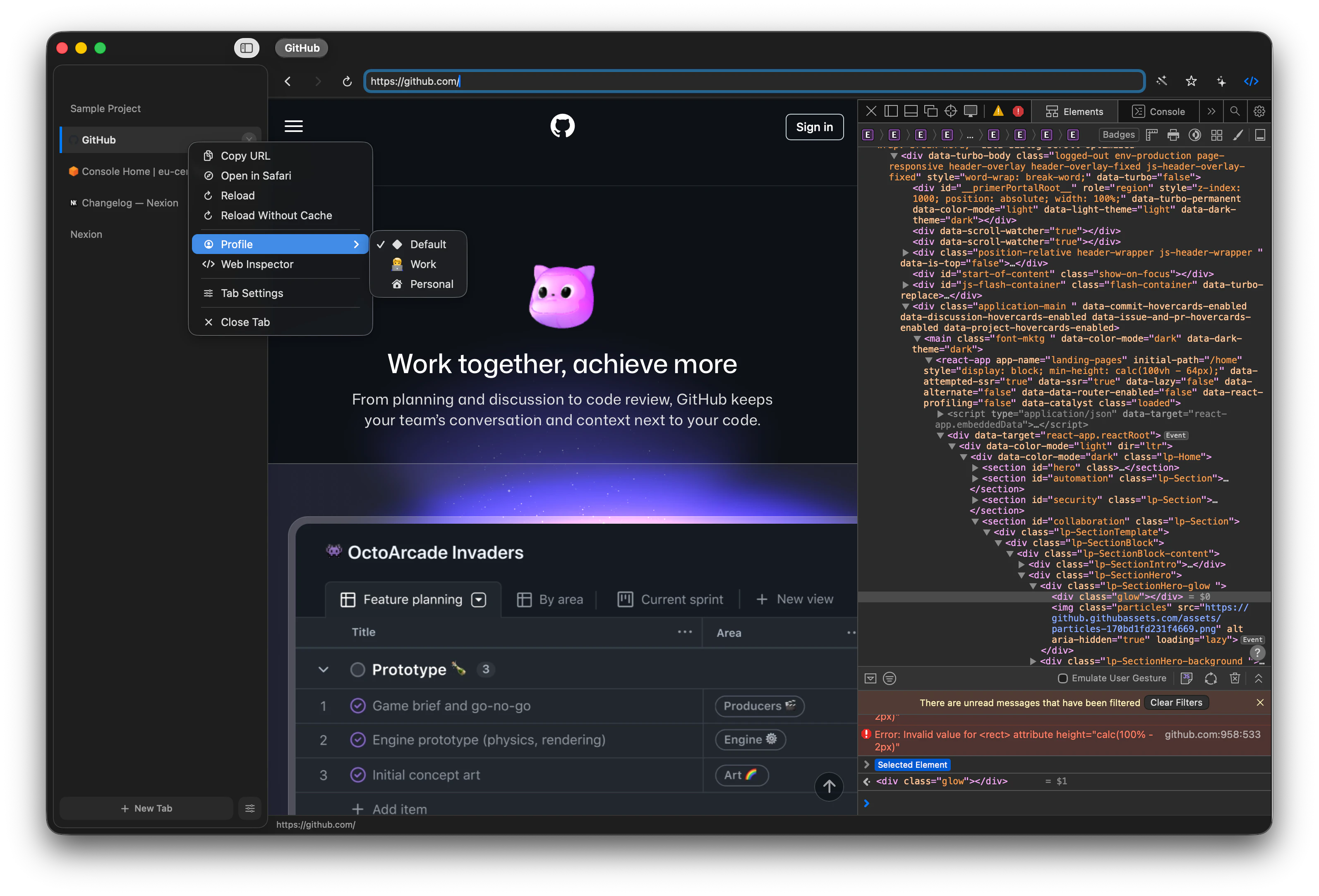Click the refresh arrows icon in console bar

tap(1211, 678)
